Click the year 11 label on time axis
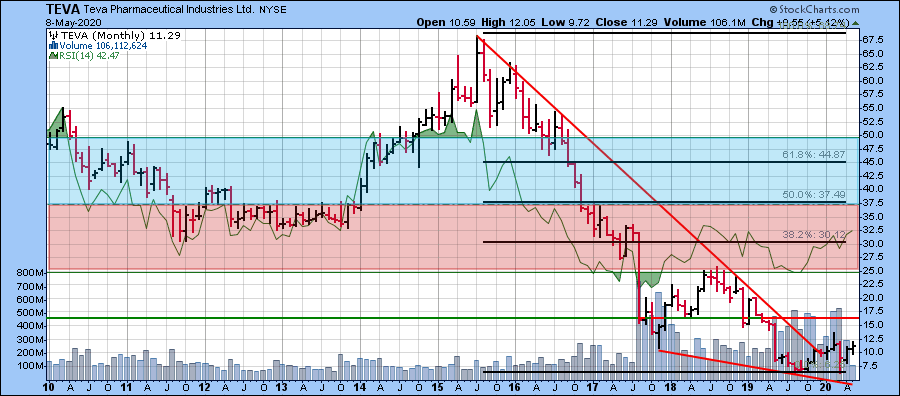 tap(127, 388)
